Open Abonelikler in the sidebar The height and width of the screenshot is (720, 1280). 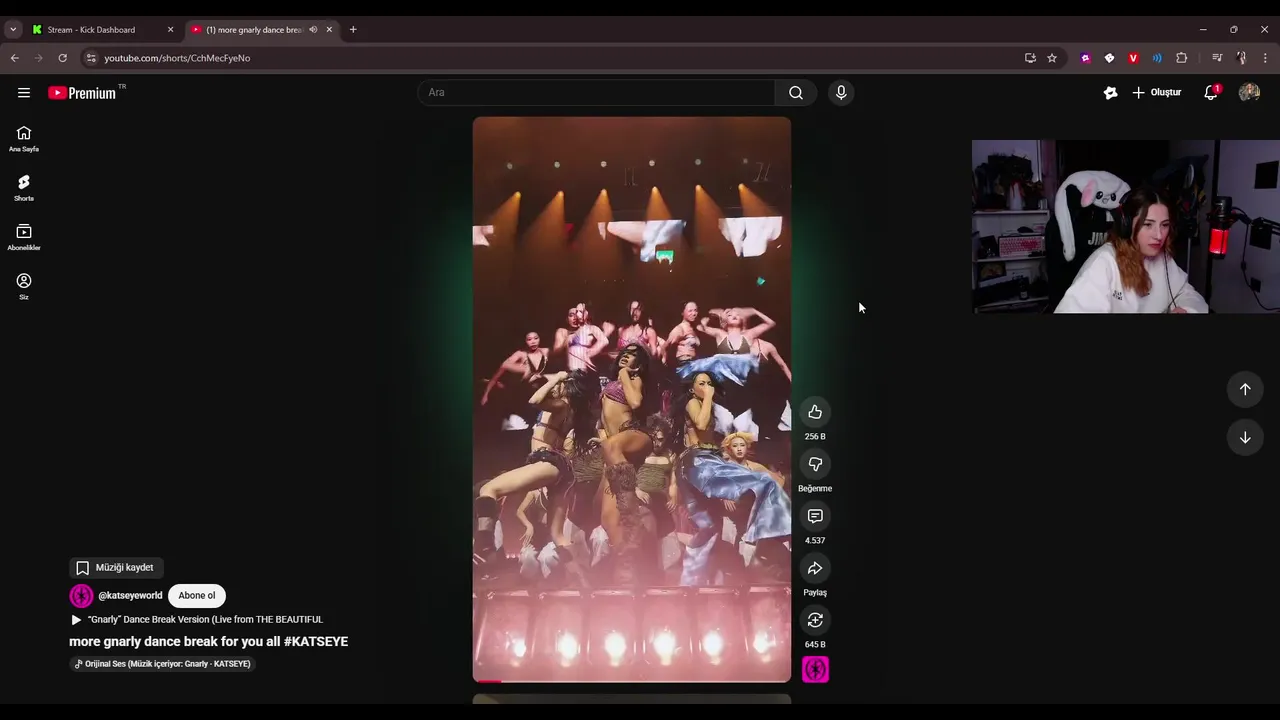24,237
